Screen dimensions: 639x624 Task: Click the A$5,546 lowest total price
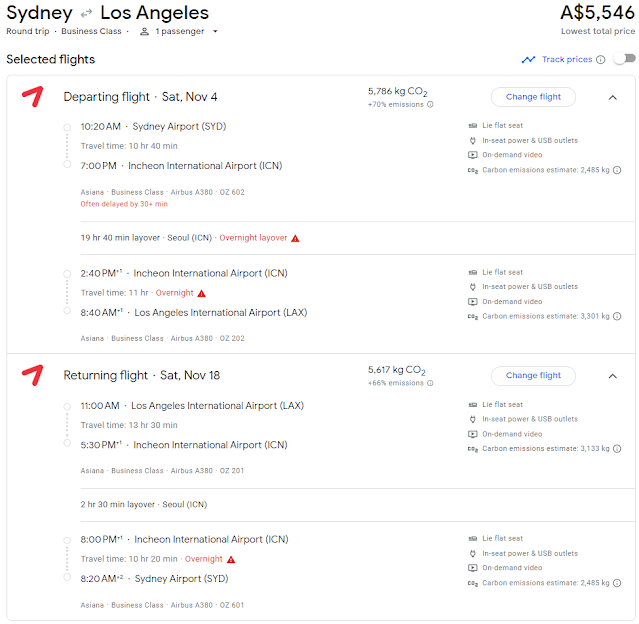[597, 13]
